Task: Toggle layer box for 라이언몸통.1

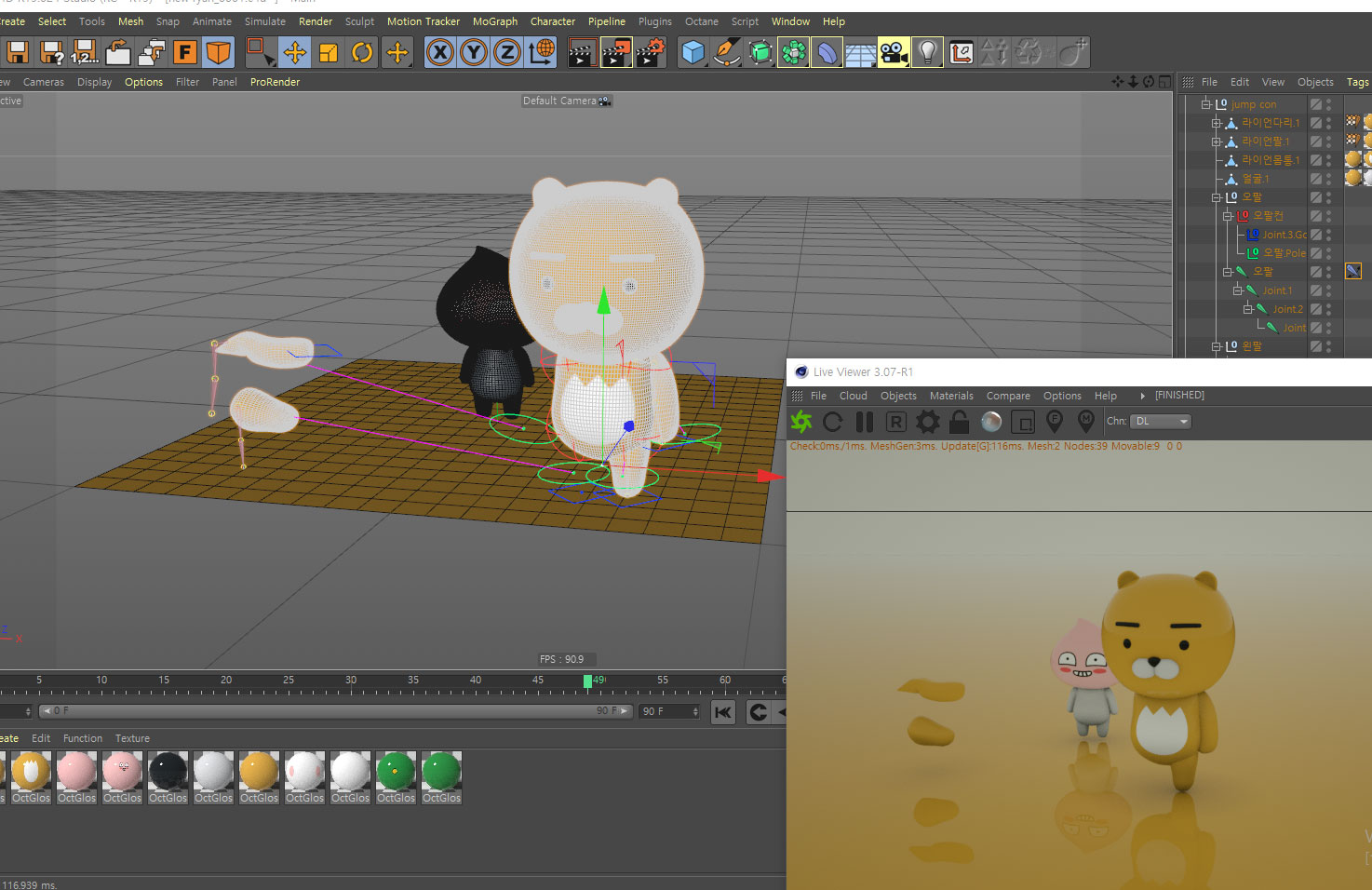Action: click(x=1316, y=160)
